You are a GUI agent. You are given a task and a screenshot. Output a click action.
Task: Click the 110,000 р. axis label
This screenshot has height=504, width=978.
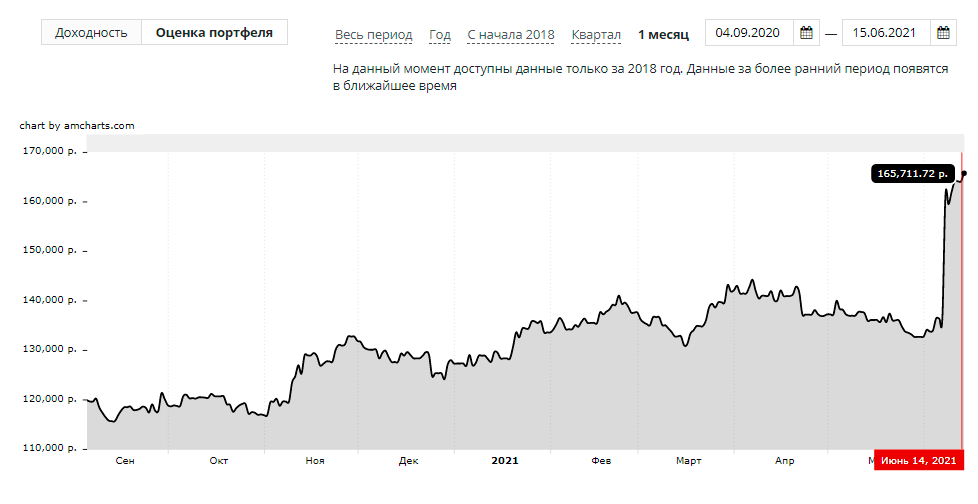pyautogui.click(x=50, y=448)
